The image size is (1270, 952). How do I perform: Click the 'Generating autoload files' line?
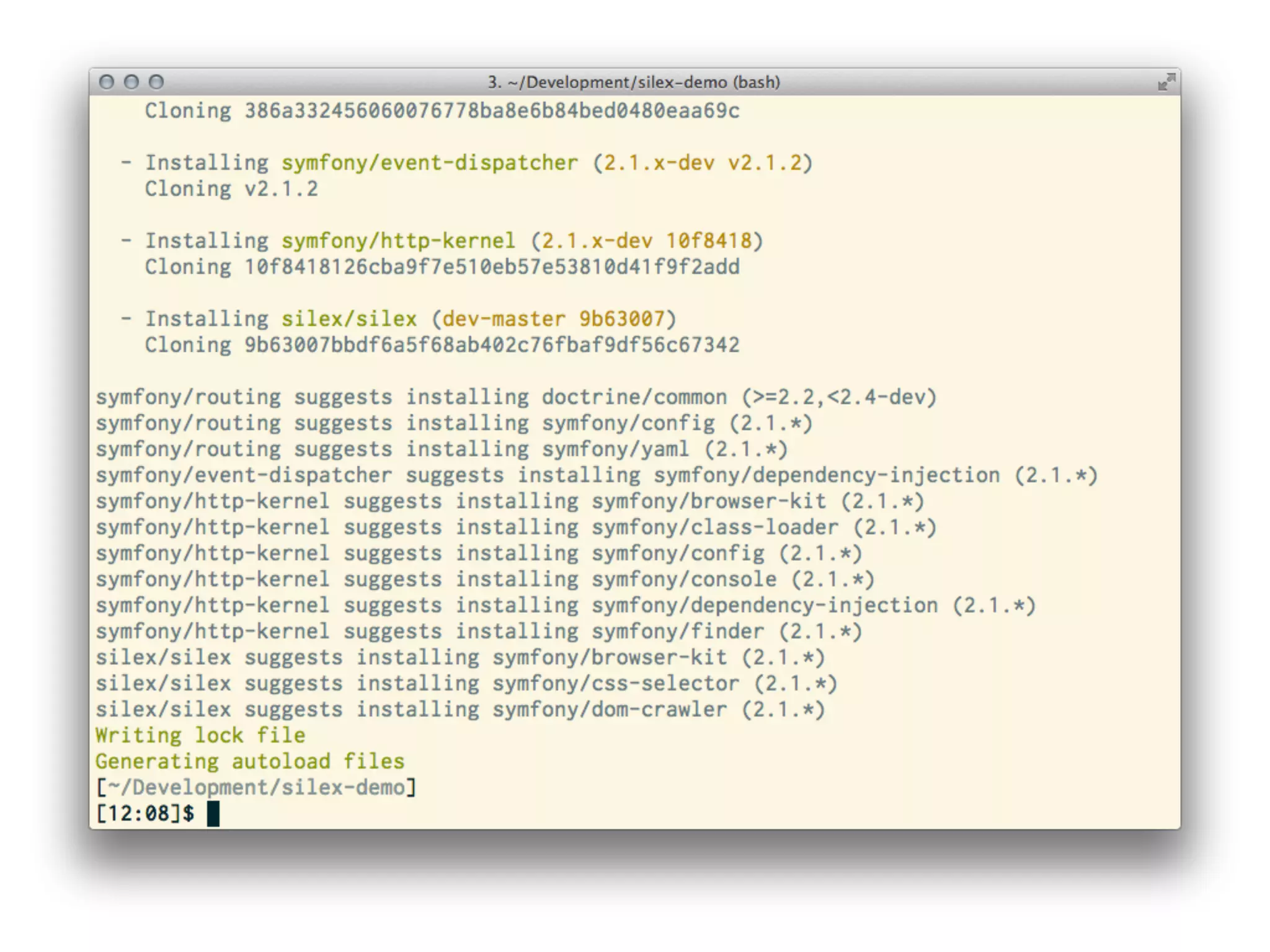tap(249, 761)
